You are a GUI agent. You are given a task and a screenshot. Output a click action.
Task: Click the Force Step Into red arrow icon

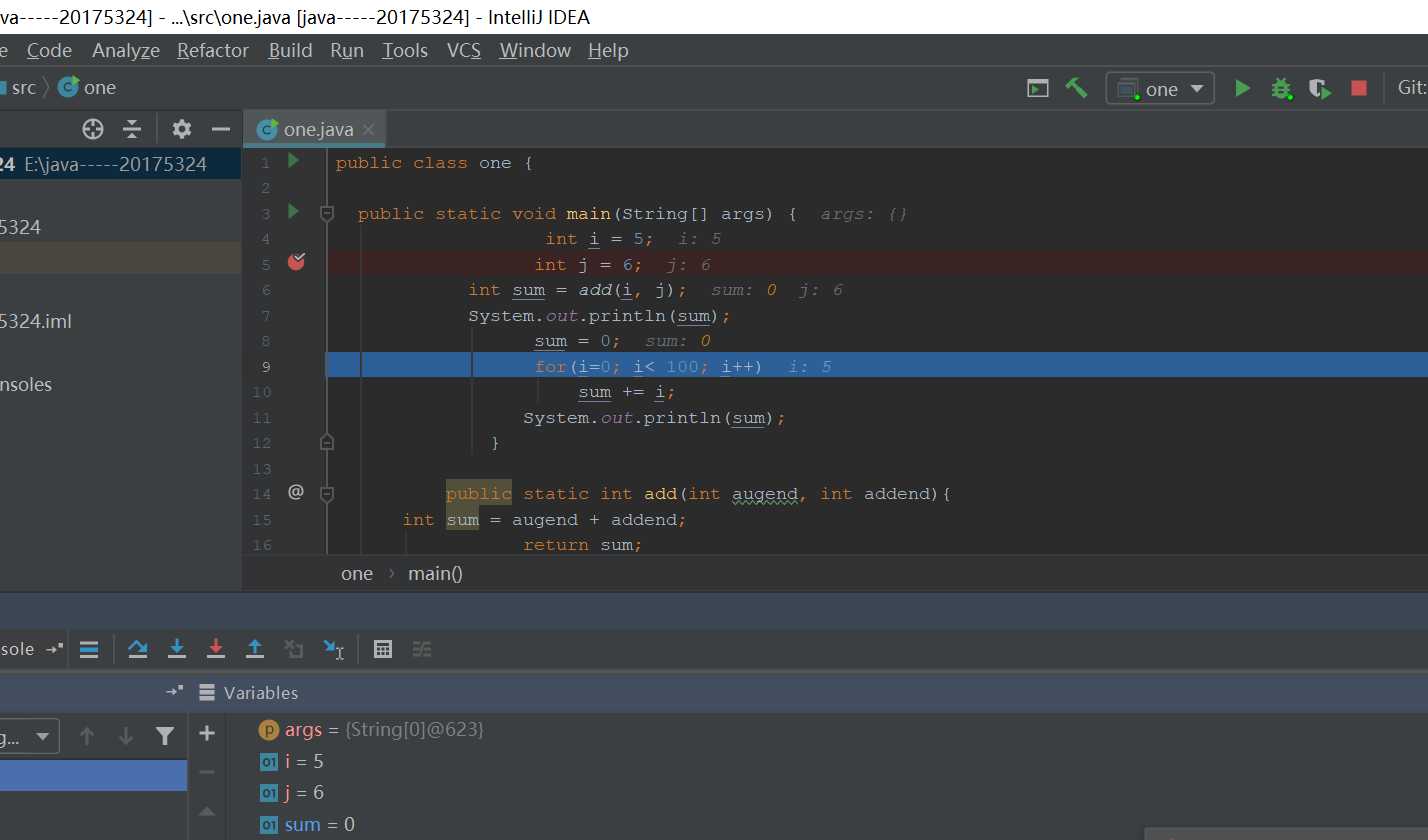[x=216, y=649]
